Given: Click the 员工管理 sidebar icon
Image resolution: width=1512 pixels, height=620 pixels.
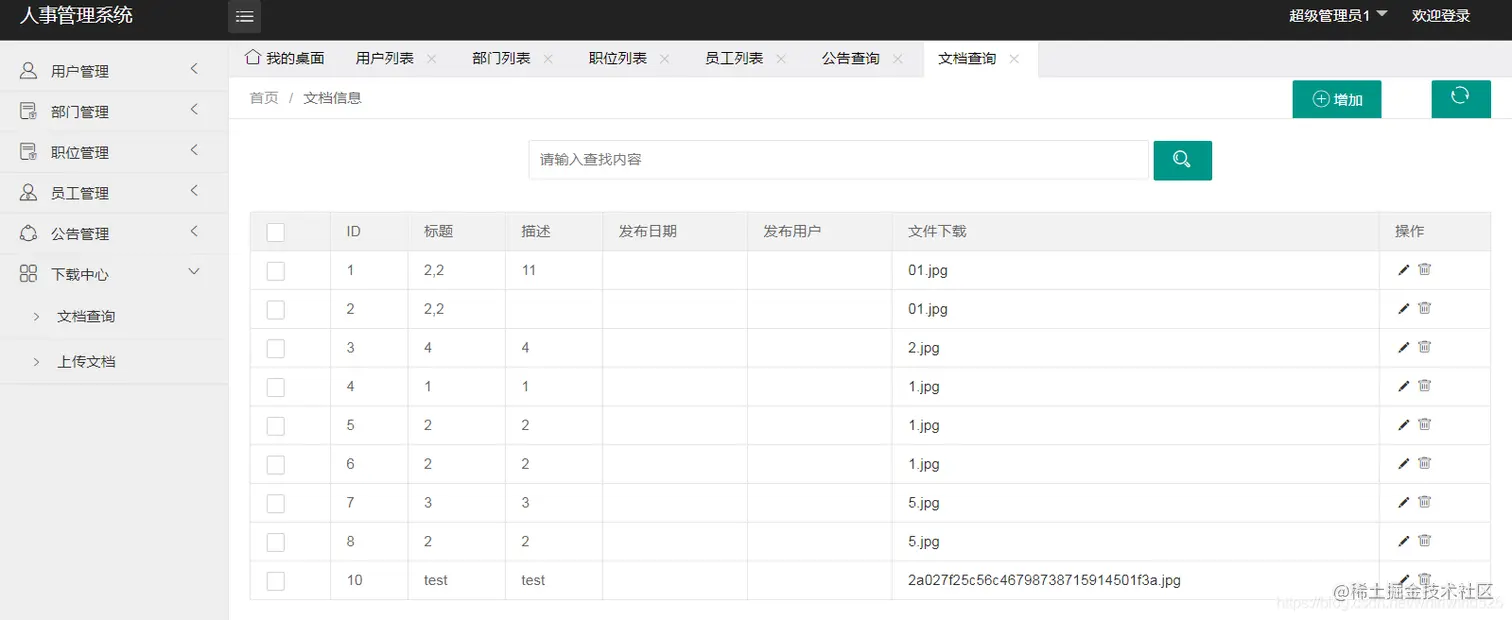Looking at the screenshot, I should pos(29,193).
